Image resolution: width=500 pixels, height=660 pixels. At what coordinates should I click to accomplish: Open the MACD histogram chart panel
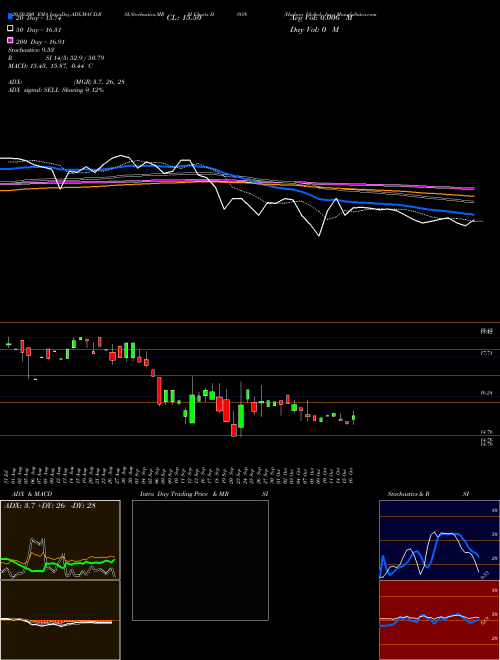click(60, 620)
